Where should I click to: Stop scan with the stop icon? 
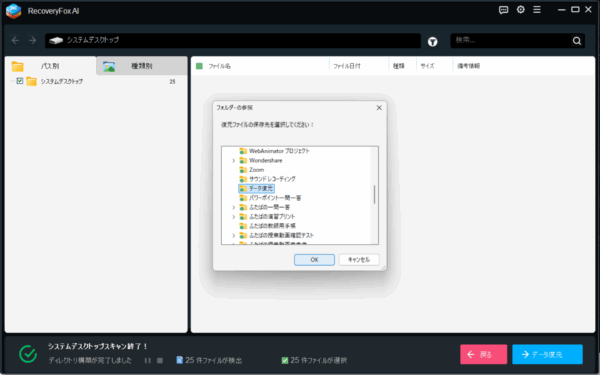pos(160,360)
